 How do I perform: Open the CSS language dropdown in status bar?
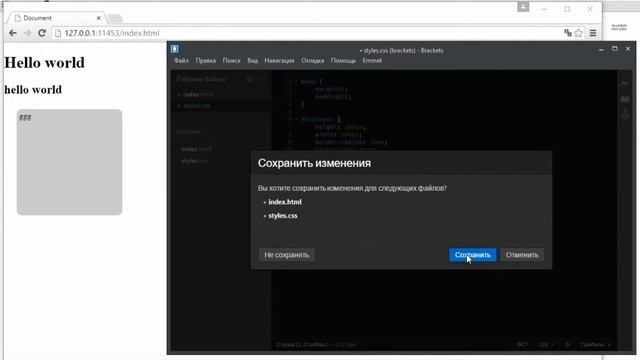click(x=546, y=344)
